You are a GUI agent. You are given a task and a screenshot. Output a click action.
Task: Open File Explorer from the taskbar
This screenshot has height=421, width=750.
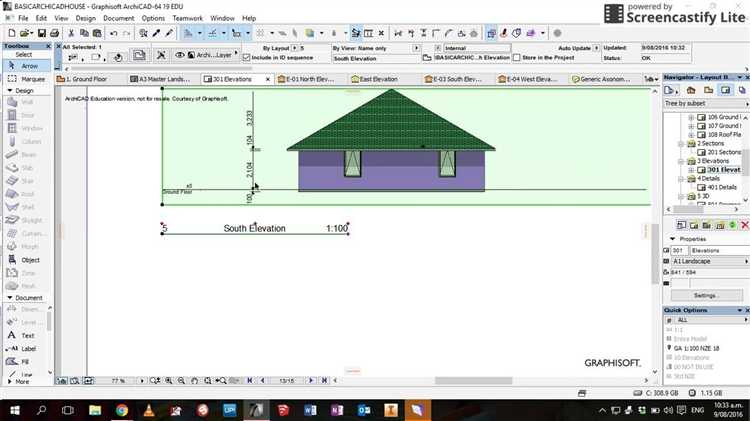[95, 410]
